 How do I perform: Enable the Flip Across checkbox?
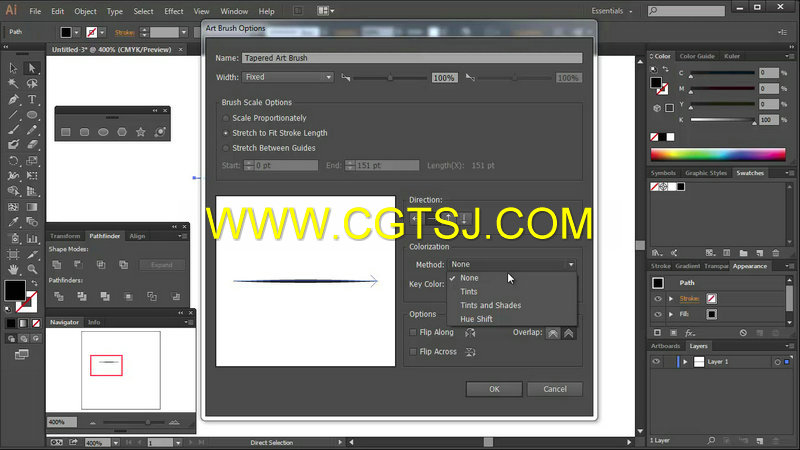pyautogui.click(x=413, y=352)
